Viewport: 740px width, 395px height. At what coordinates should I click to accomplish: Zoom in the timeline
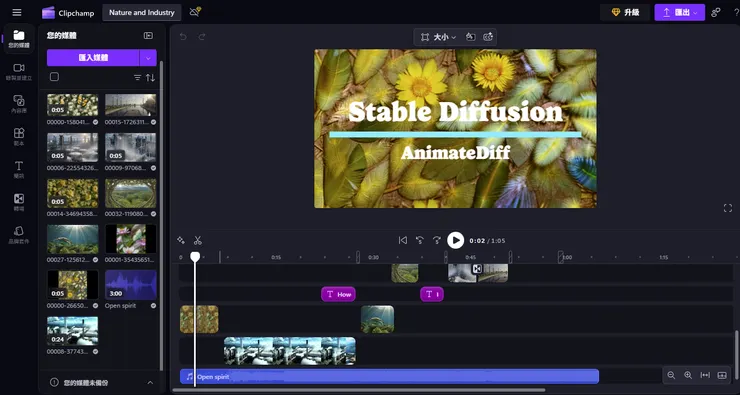click(688, 375)
